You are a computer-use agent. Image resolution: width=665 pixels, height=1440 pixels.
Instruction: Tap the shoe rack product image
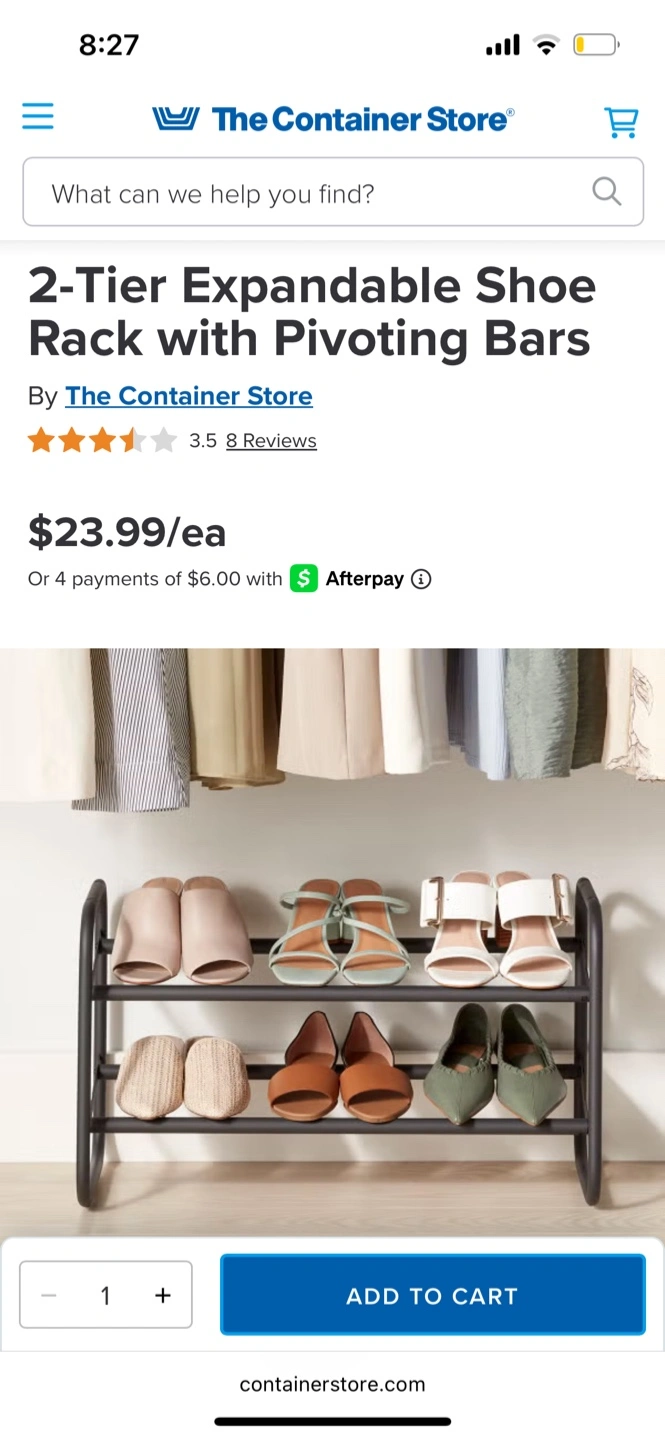tap(332, 940)
